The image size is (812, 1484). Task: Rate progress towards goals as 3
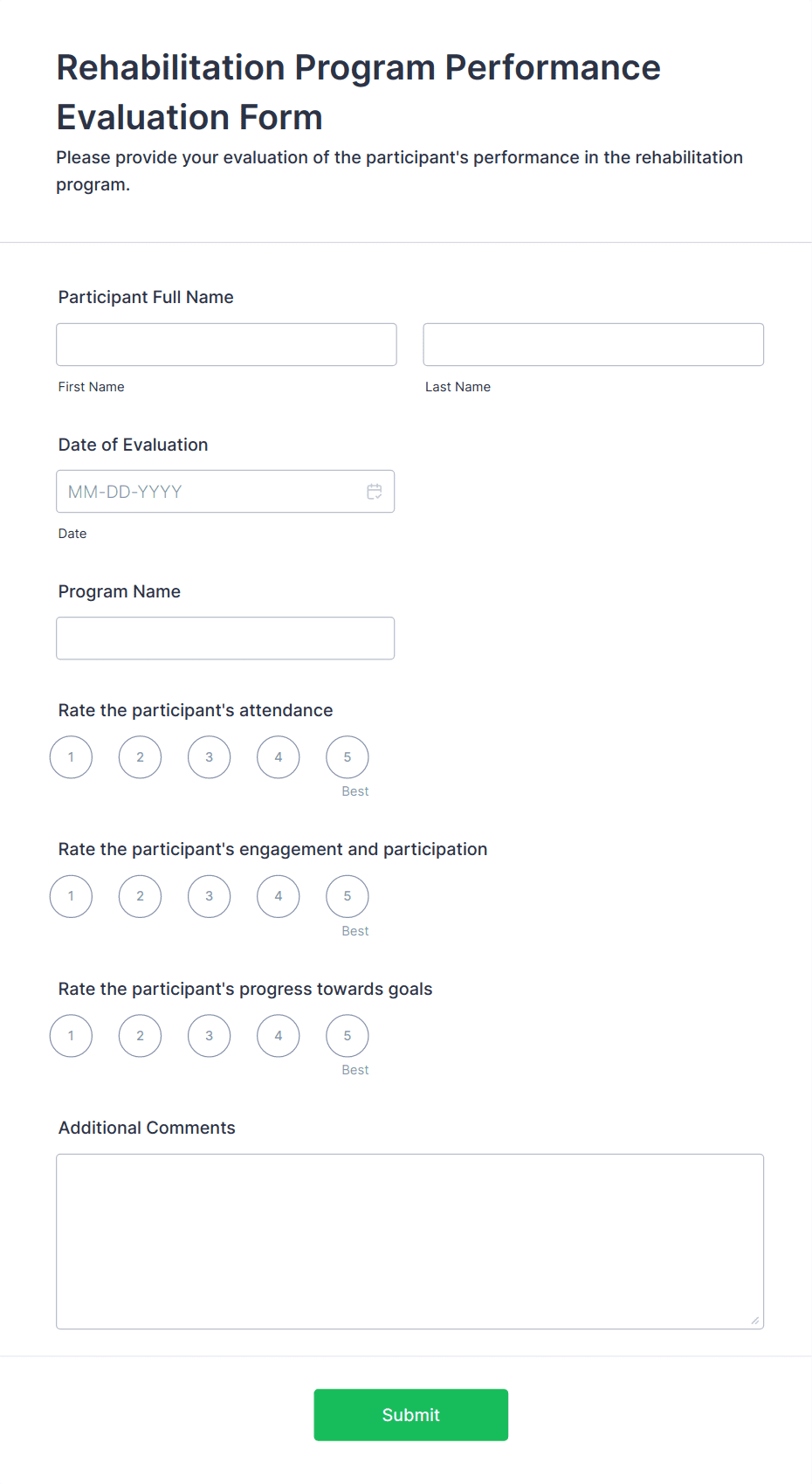pos(209,1035)
